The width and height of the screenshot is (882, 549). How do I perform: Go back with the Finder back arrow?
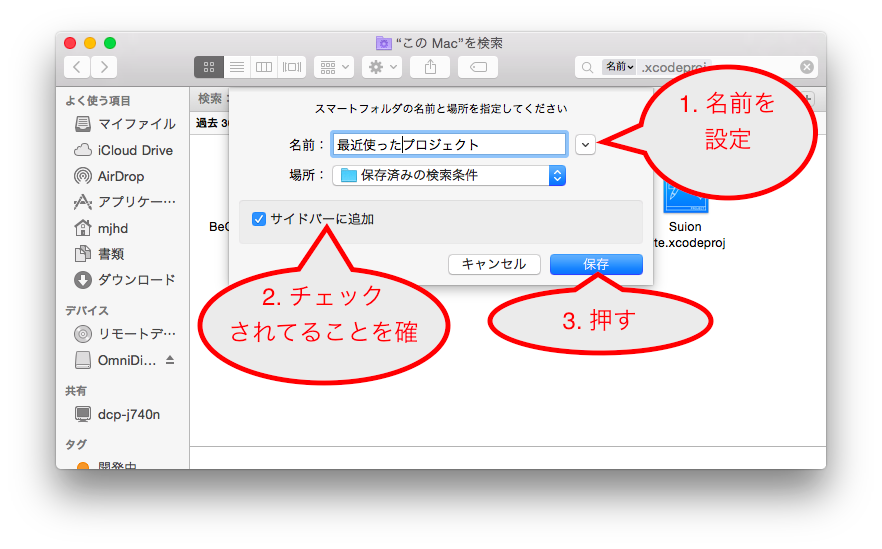(x=77, y=67)
